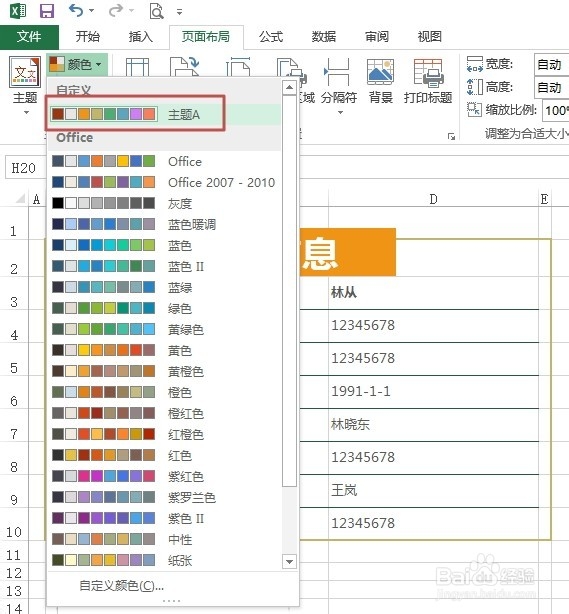Select the 黄色 palette
Screen dimensions: 569x614
pos(164,350)
